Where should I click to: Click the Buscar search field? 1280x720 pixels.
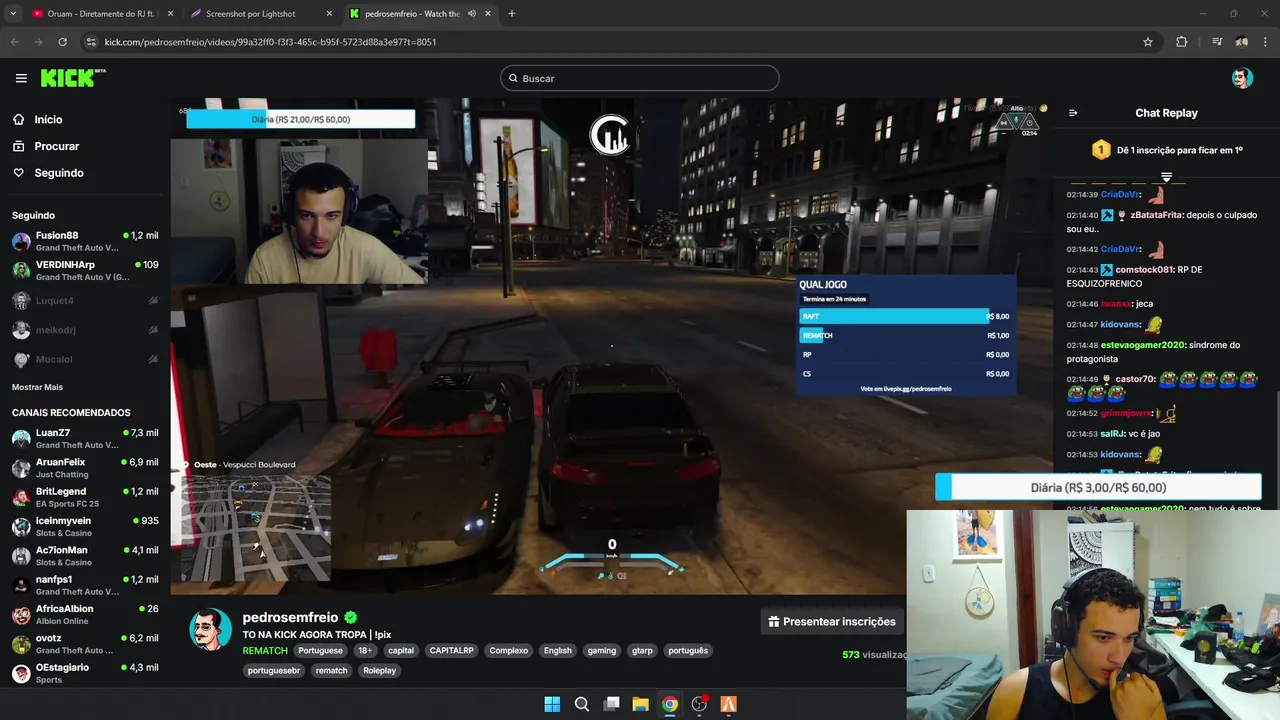click(x=640, y=78)
